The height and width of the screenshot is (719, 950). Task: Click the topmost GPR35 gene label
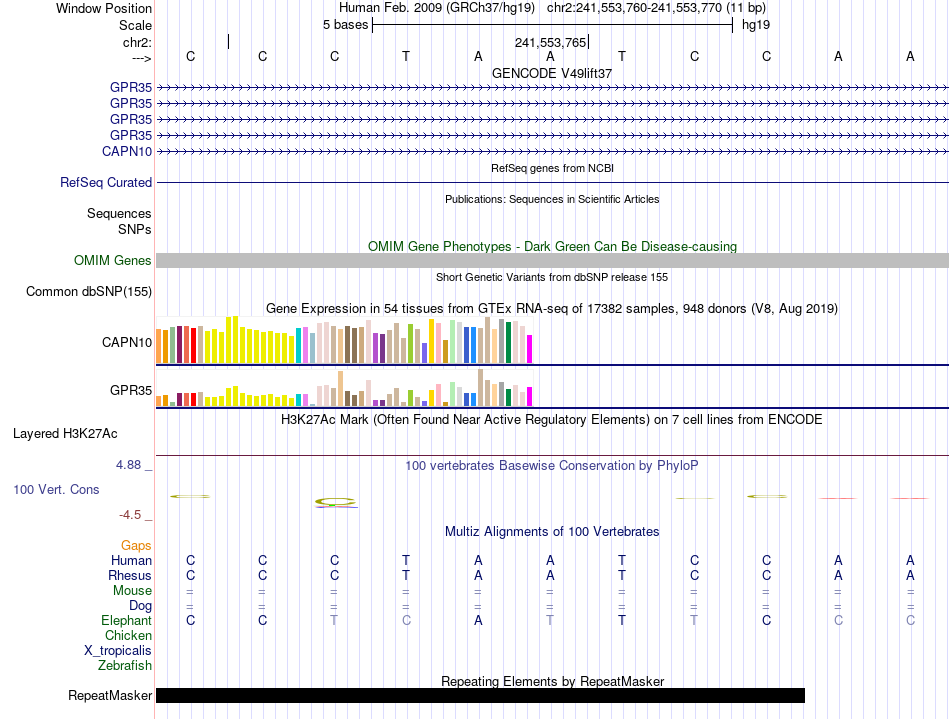pyautogui.click(x=130, y=87)
